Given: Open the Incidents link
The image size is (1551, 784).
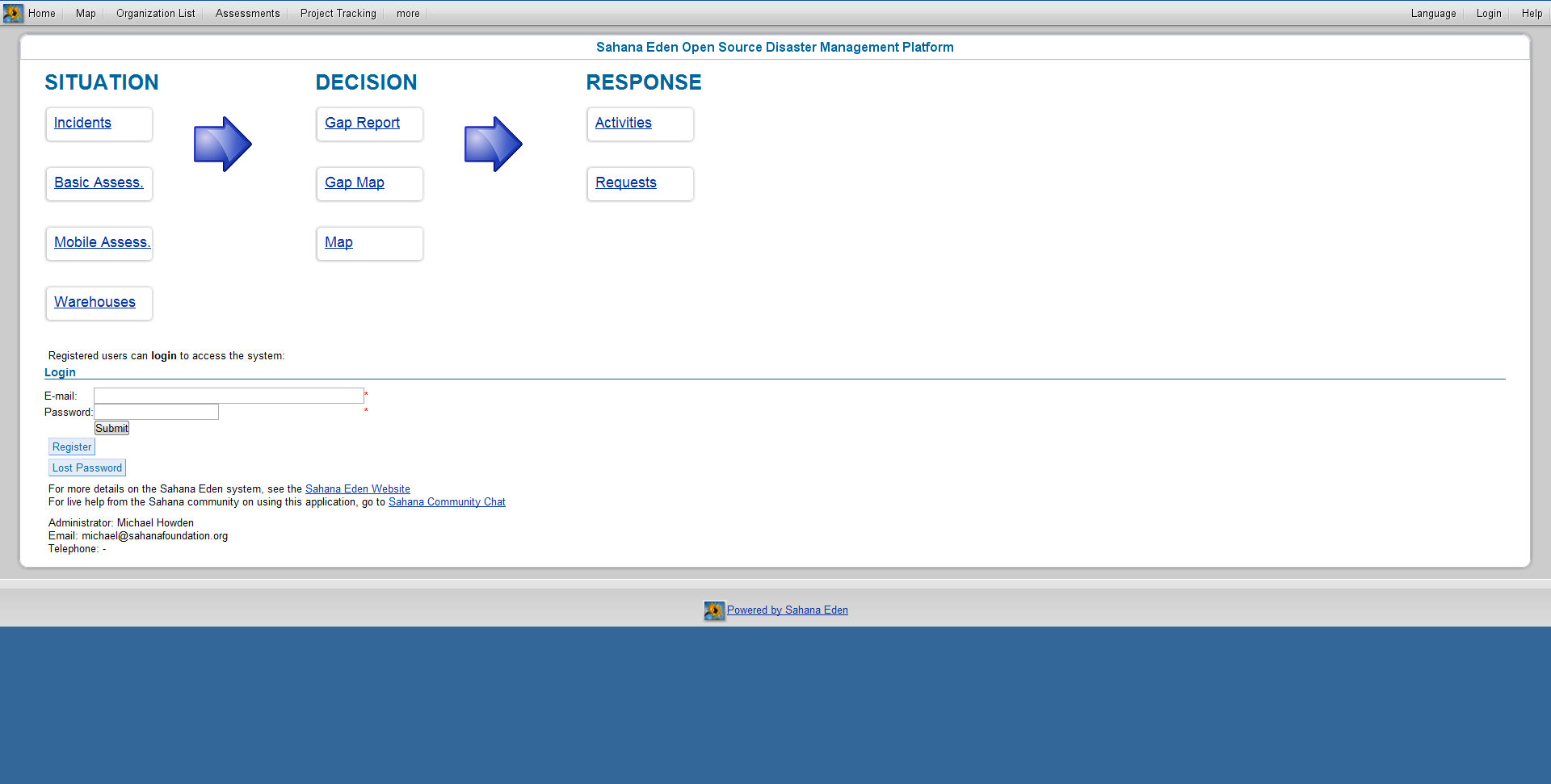Looking at the screenshot, I should pyautogui.click(x=82, y=123).
